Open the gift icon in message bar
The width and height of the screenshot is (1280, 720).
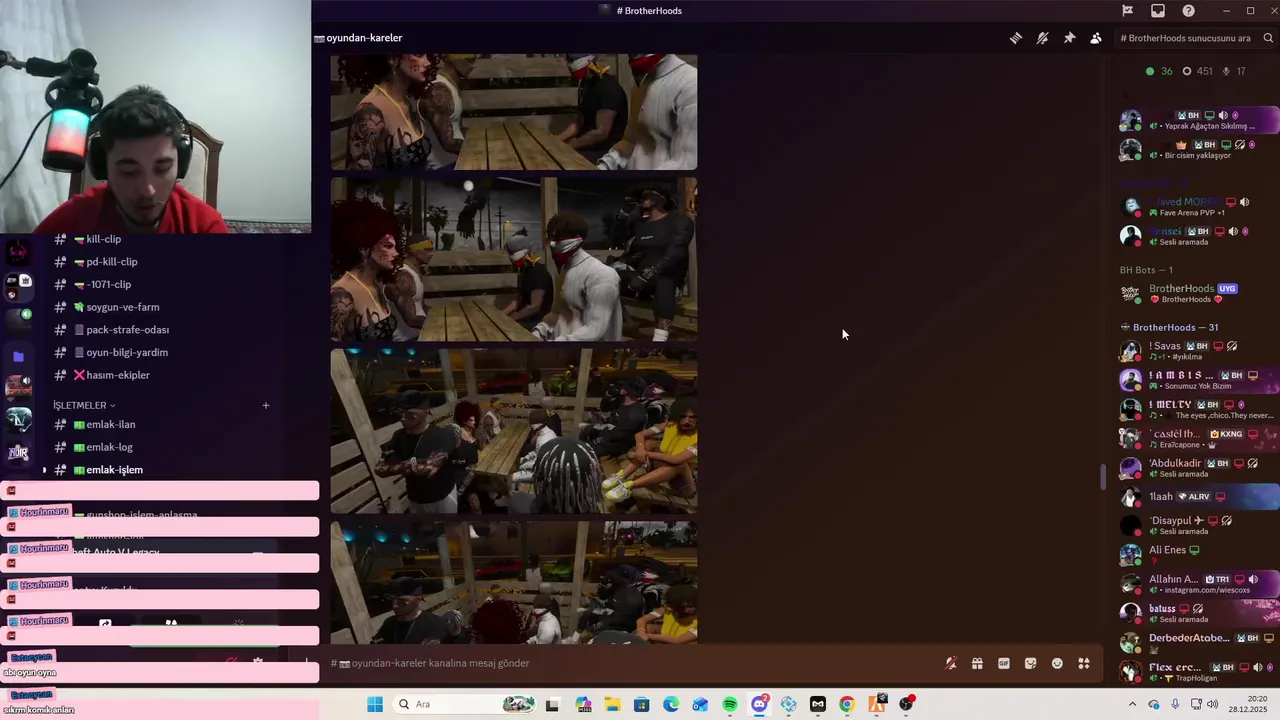point(977,663)
